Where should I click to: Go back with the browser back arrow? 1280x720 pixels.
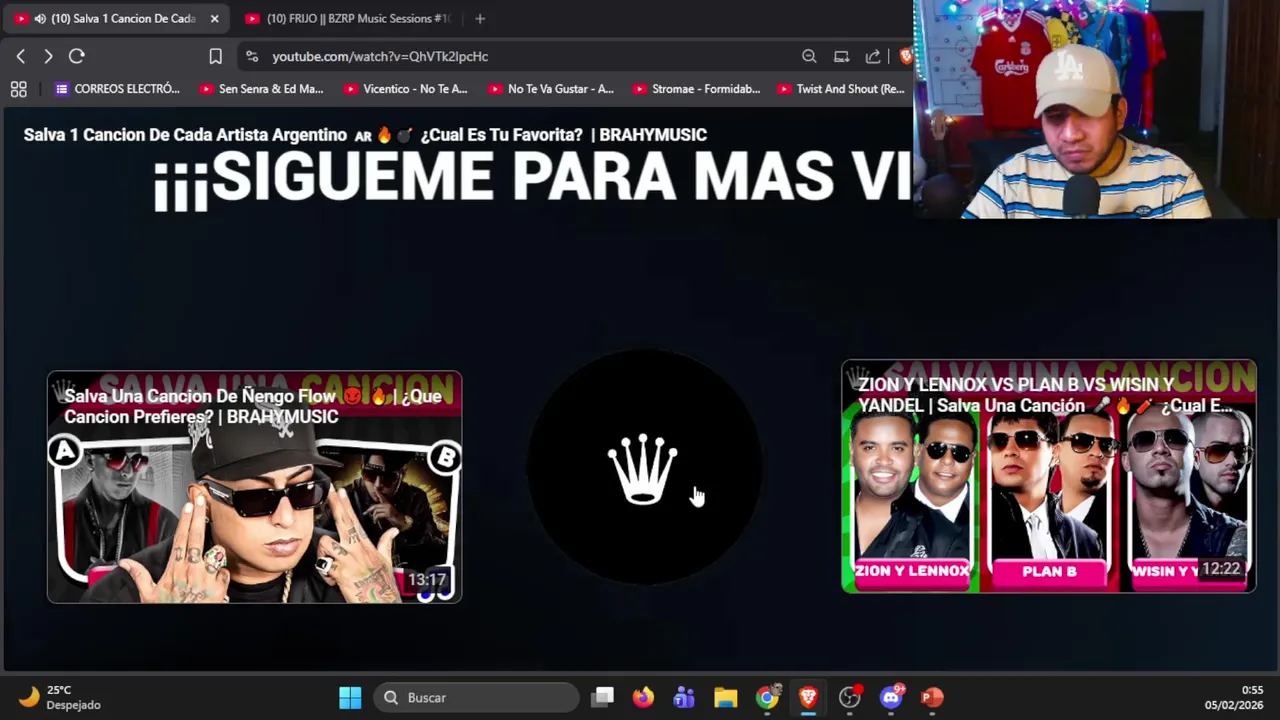(x=21, y=57)
